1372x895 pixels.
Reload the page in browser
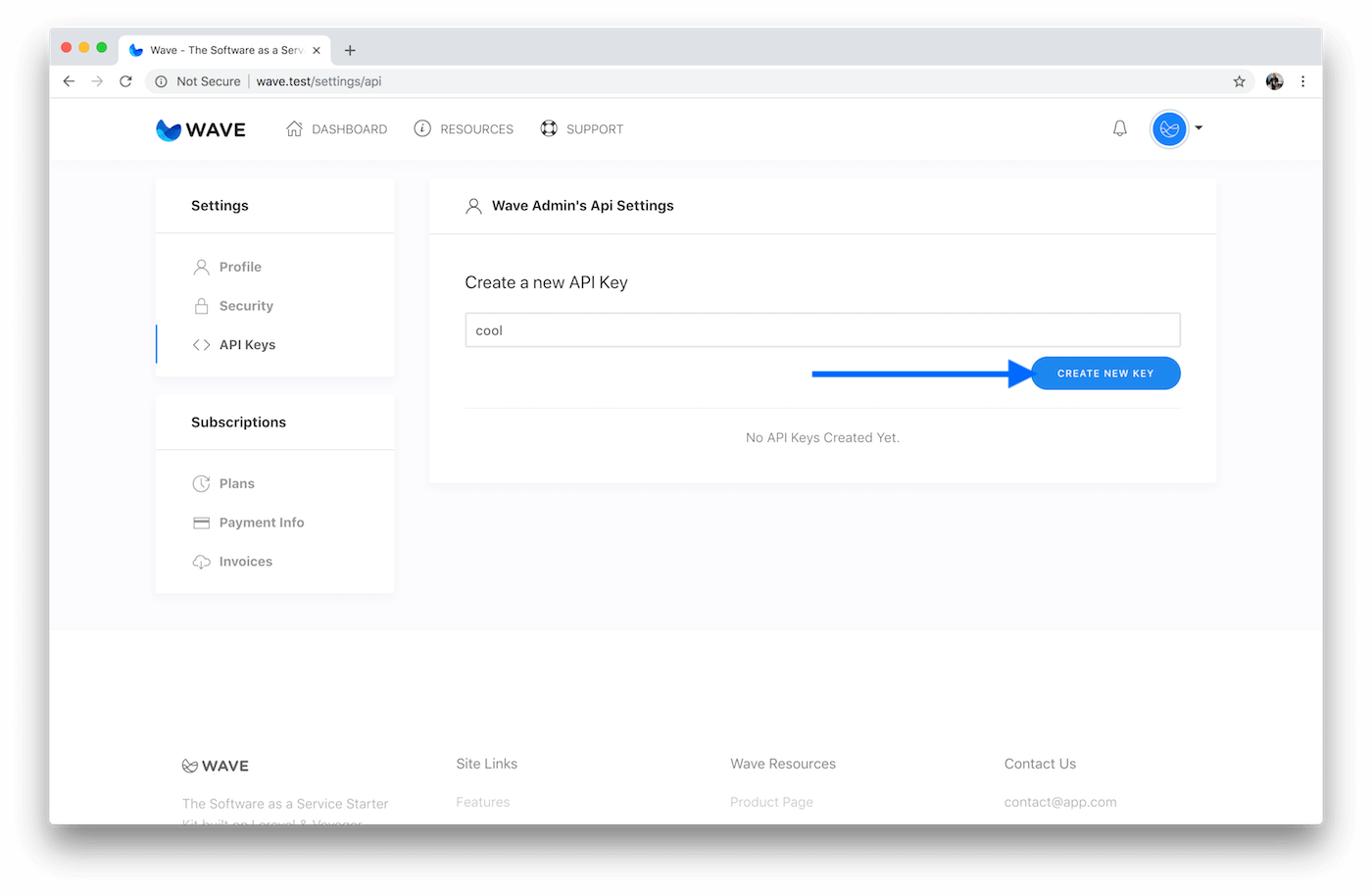coord(125,81)
